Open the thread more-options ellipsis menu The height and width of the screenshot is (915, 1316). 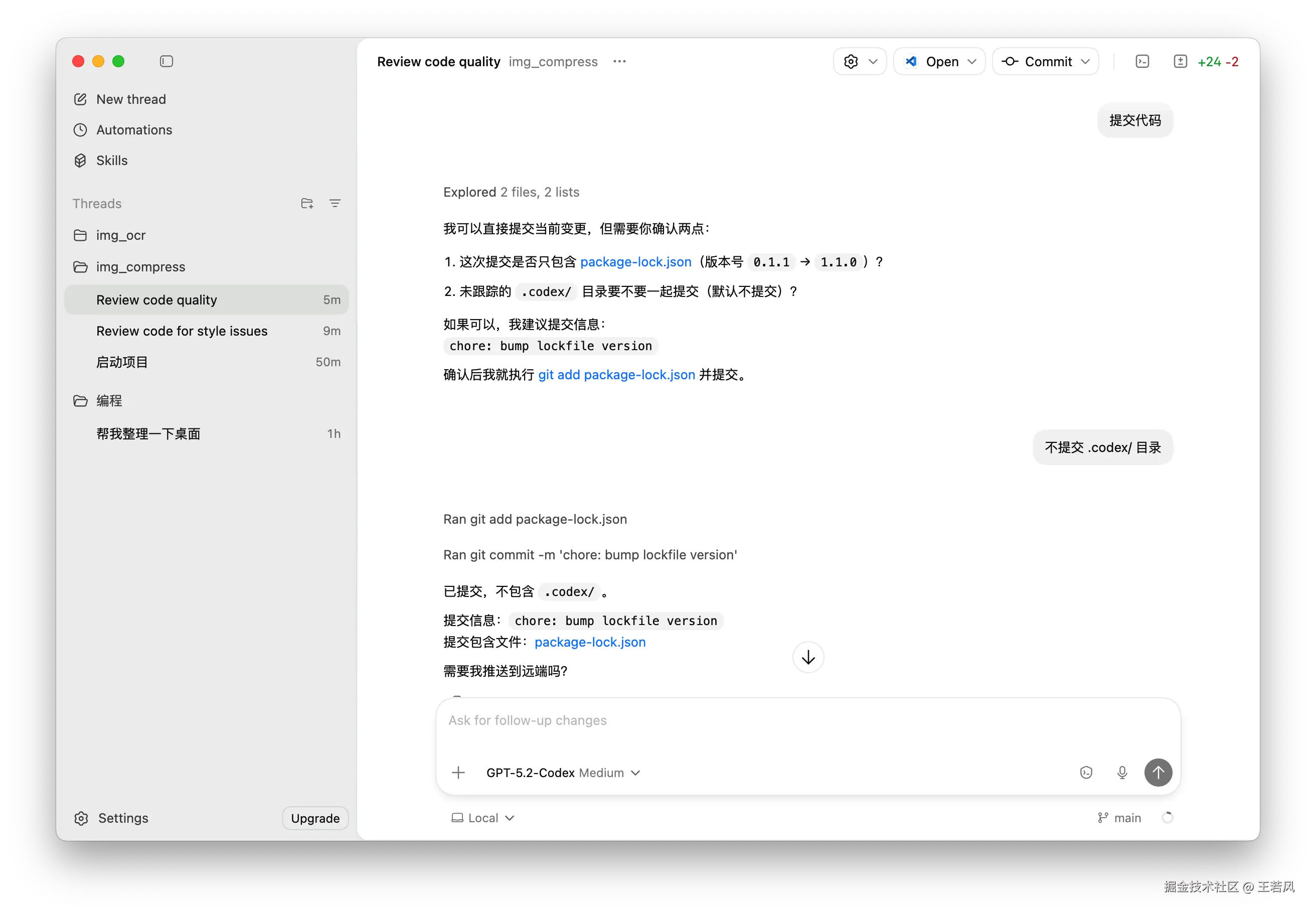[x=619, y=61]
